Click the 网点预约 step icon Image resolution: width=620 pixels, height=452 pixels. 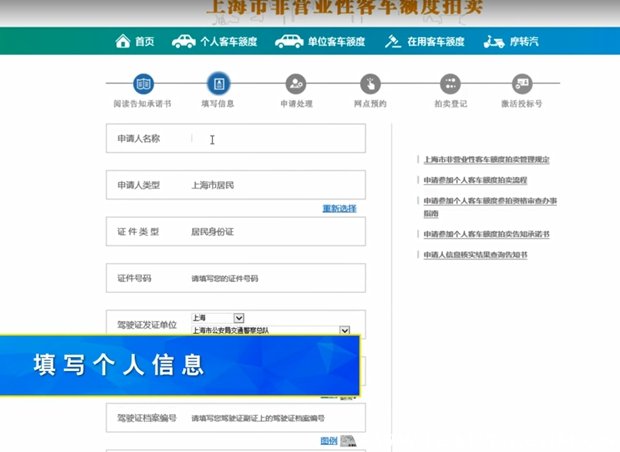tap(370, 84)
